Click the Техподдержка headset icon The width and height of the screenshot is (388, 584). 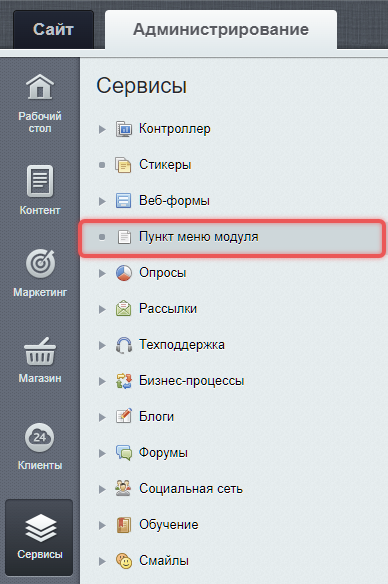124,345
